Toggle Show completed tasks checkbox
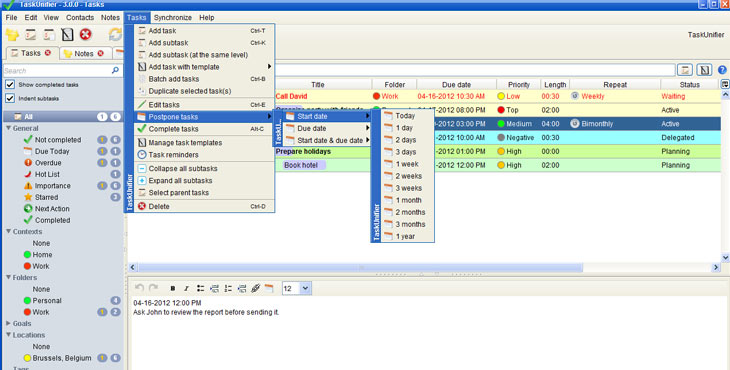 tap(10, 85)
